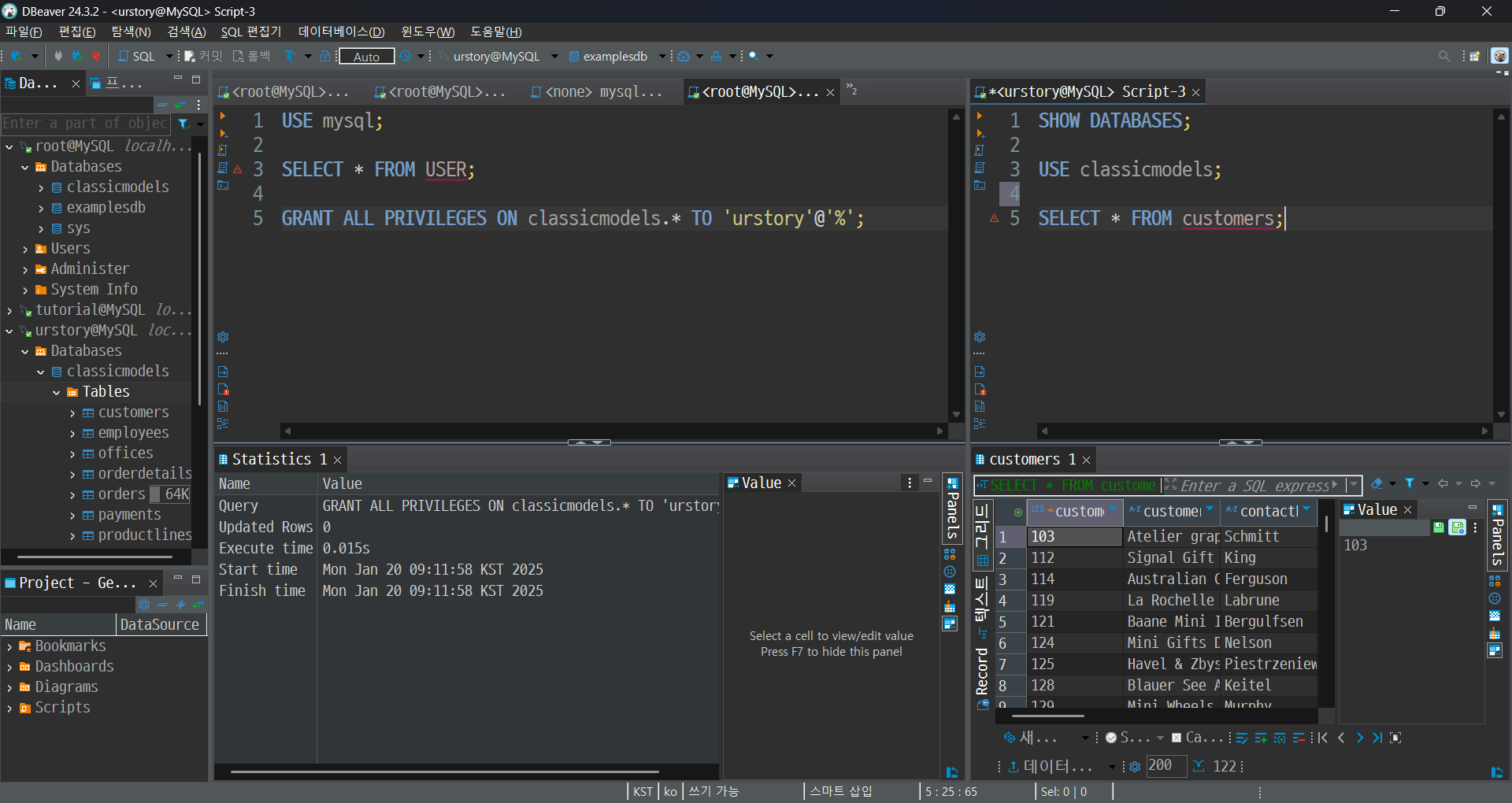
Task: Click the add row icon in result toolbar
Action: tap(1261, 738)
